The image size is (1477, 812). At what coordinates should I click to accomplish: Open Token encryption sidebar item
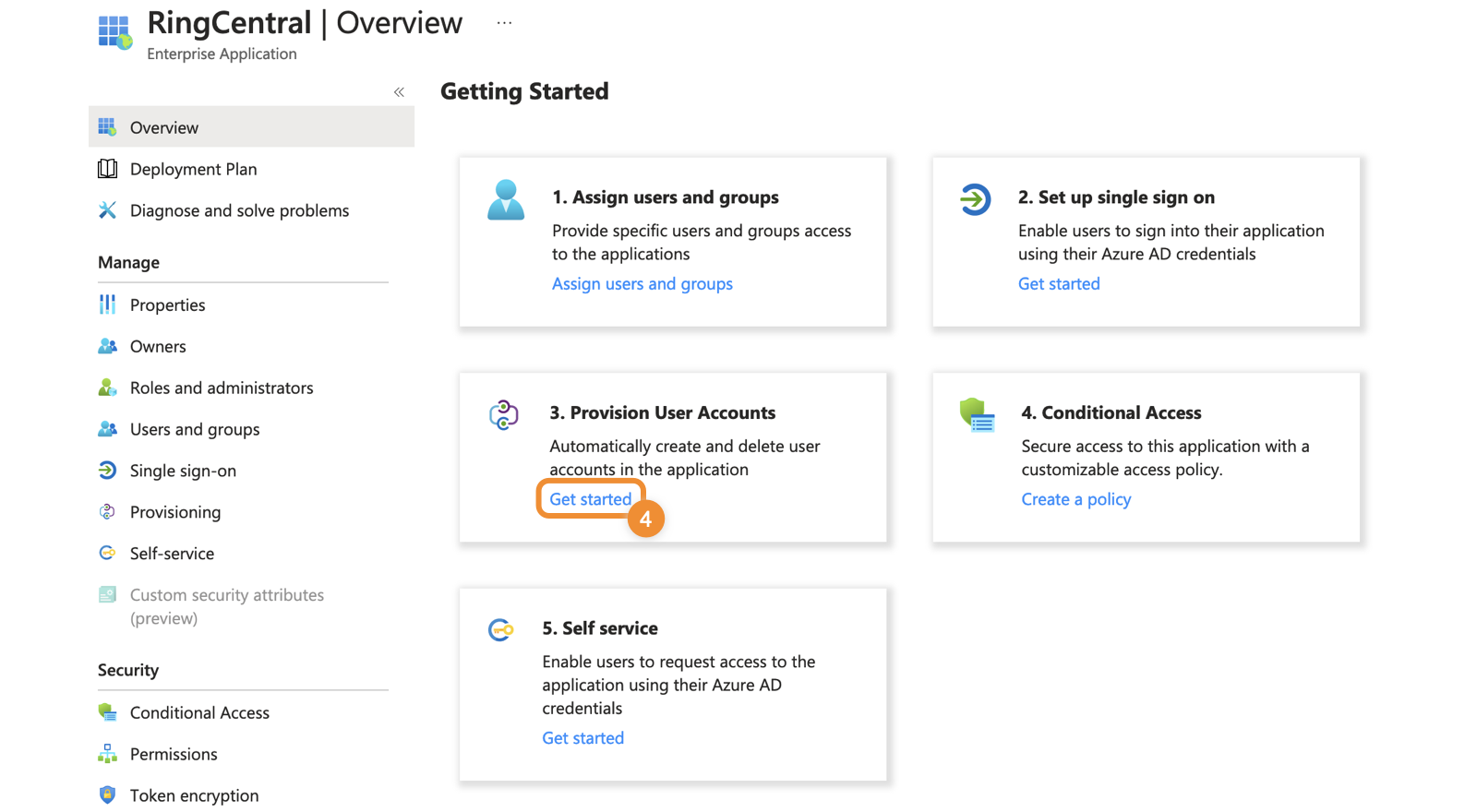click(x=194, y=795)
